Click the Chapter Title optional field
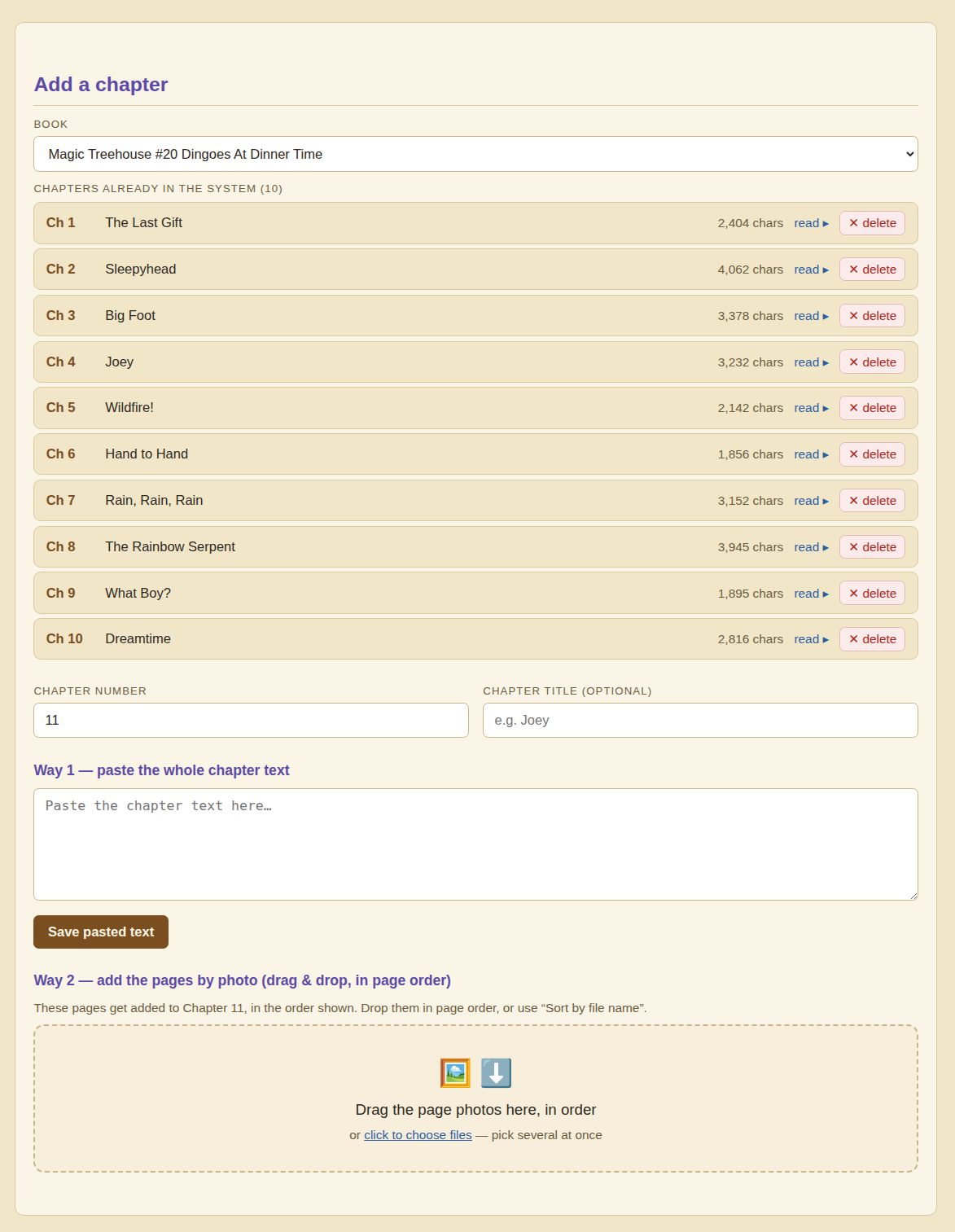Screen dimensions: 955x1232 tap(700, 720)
